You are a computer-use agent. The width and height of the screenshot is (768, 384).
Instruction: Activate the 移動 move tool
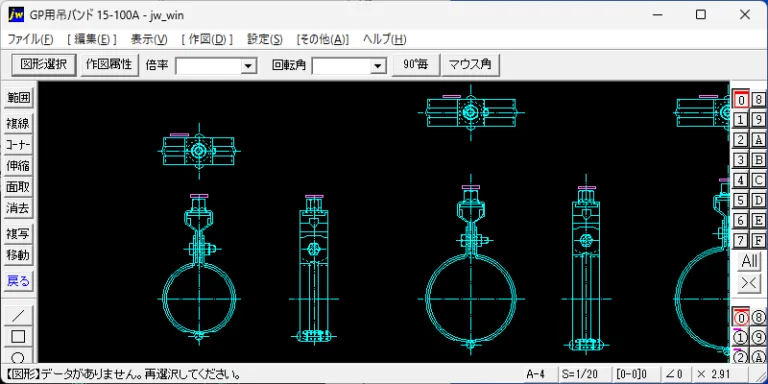click(x=18, y=255)
